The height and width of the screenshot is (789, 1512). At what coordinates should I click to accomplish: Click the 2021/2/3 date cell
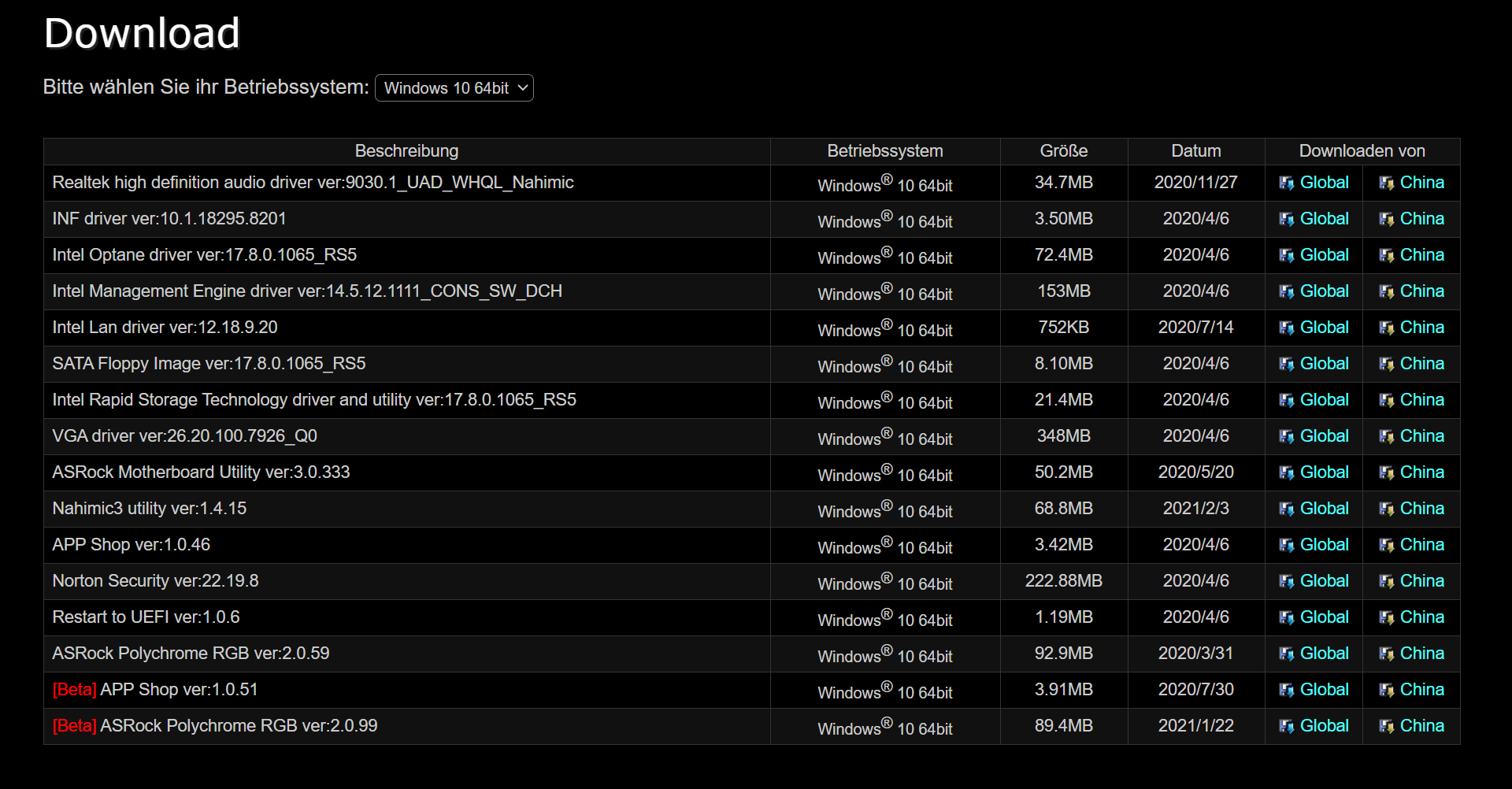(x=1196, y=509)
